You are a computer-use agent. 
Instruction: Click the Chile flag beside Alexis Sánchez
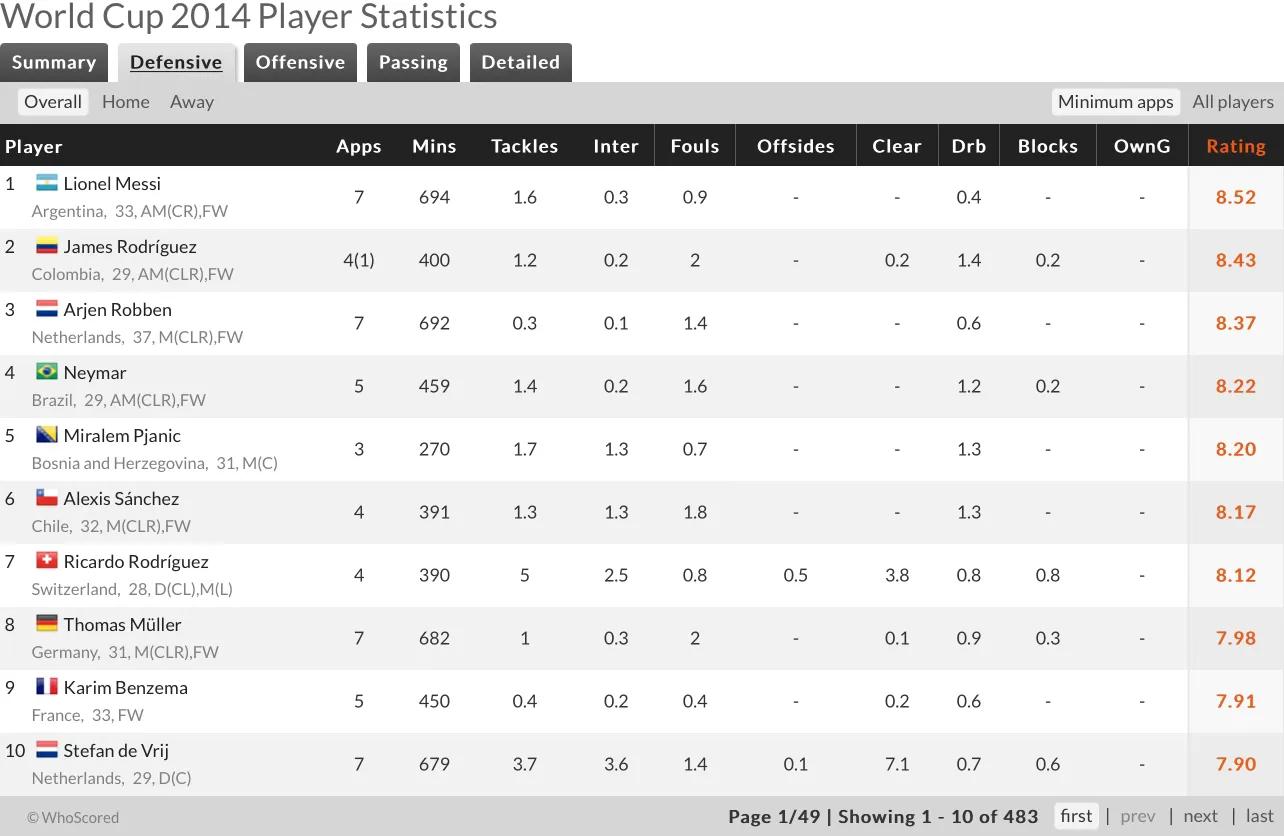(46, 498)
